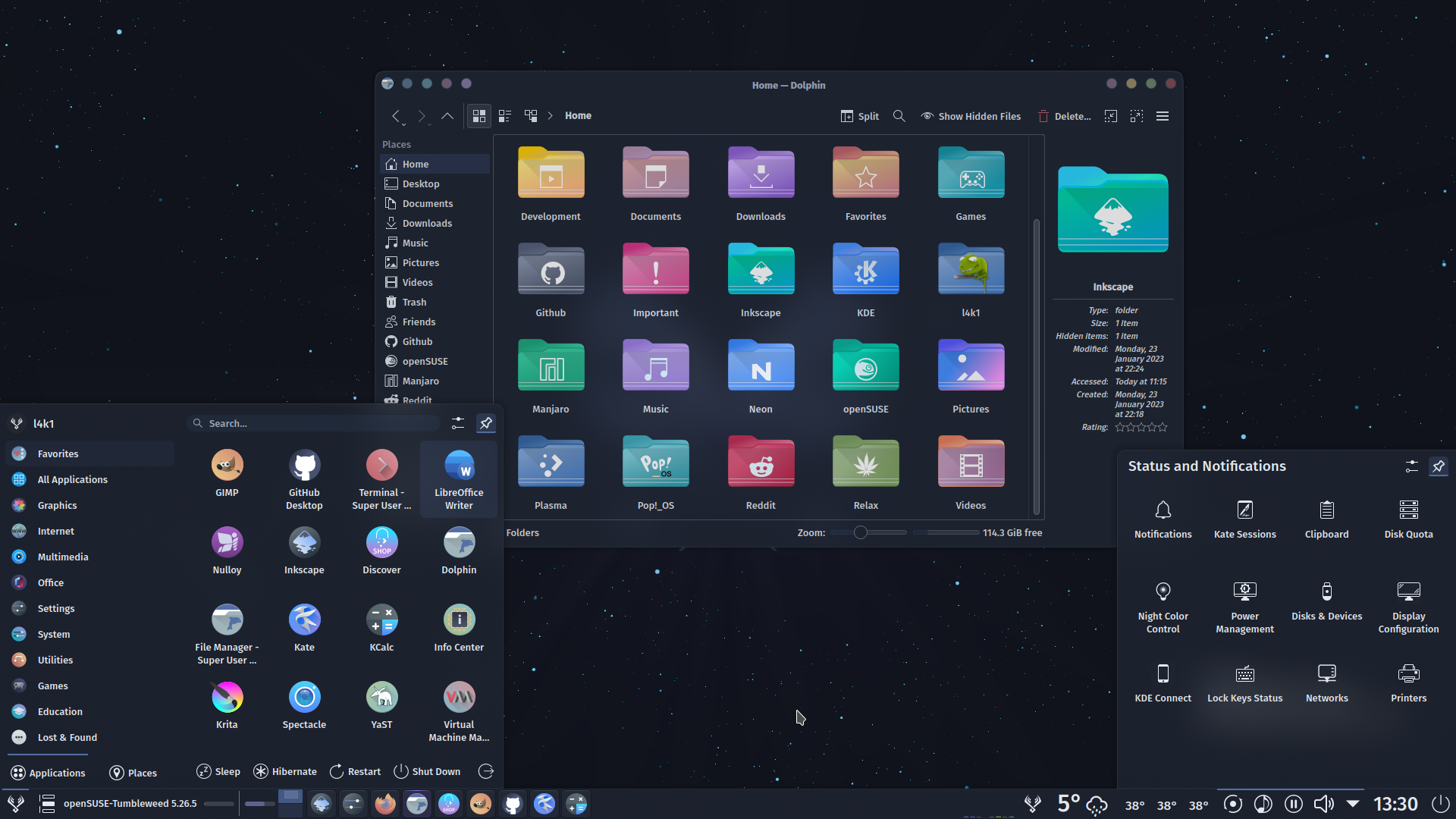Open Status and Notifications configure options
Viewport: 1456px width, 819px height.
pos(1411,466)
